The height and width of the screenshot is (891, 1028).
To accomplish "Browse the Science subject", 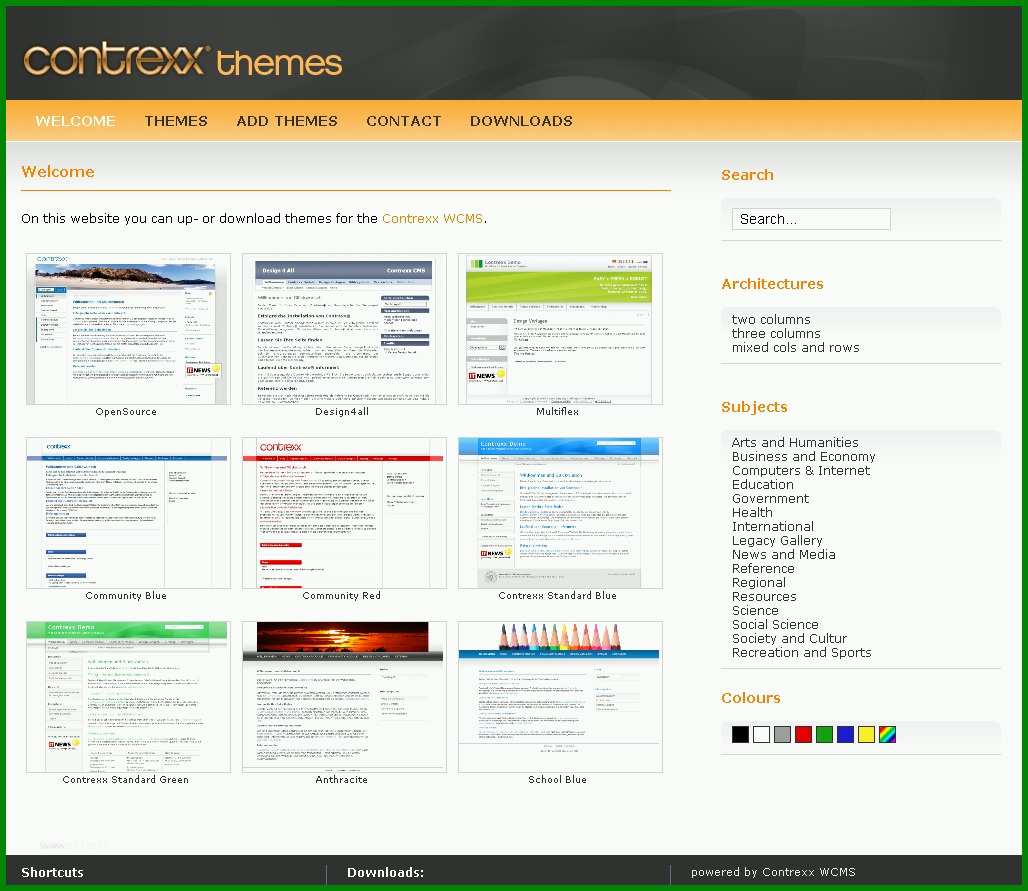I will (755, 610).
